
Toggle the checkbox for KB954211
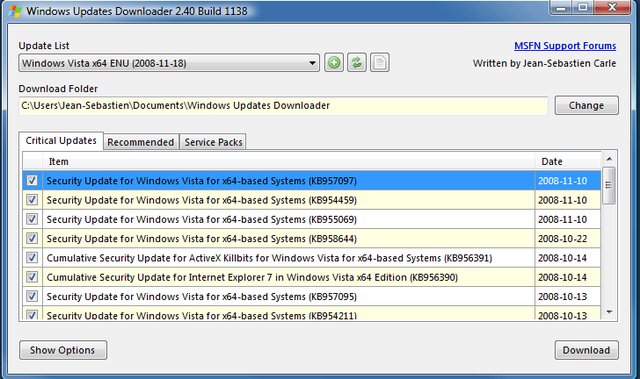point(32,315)
